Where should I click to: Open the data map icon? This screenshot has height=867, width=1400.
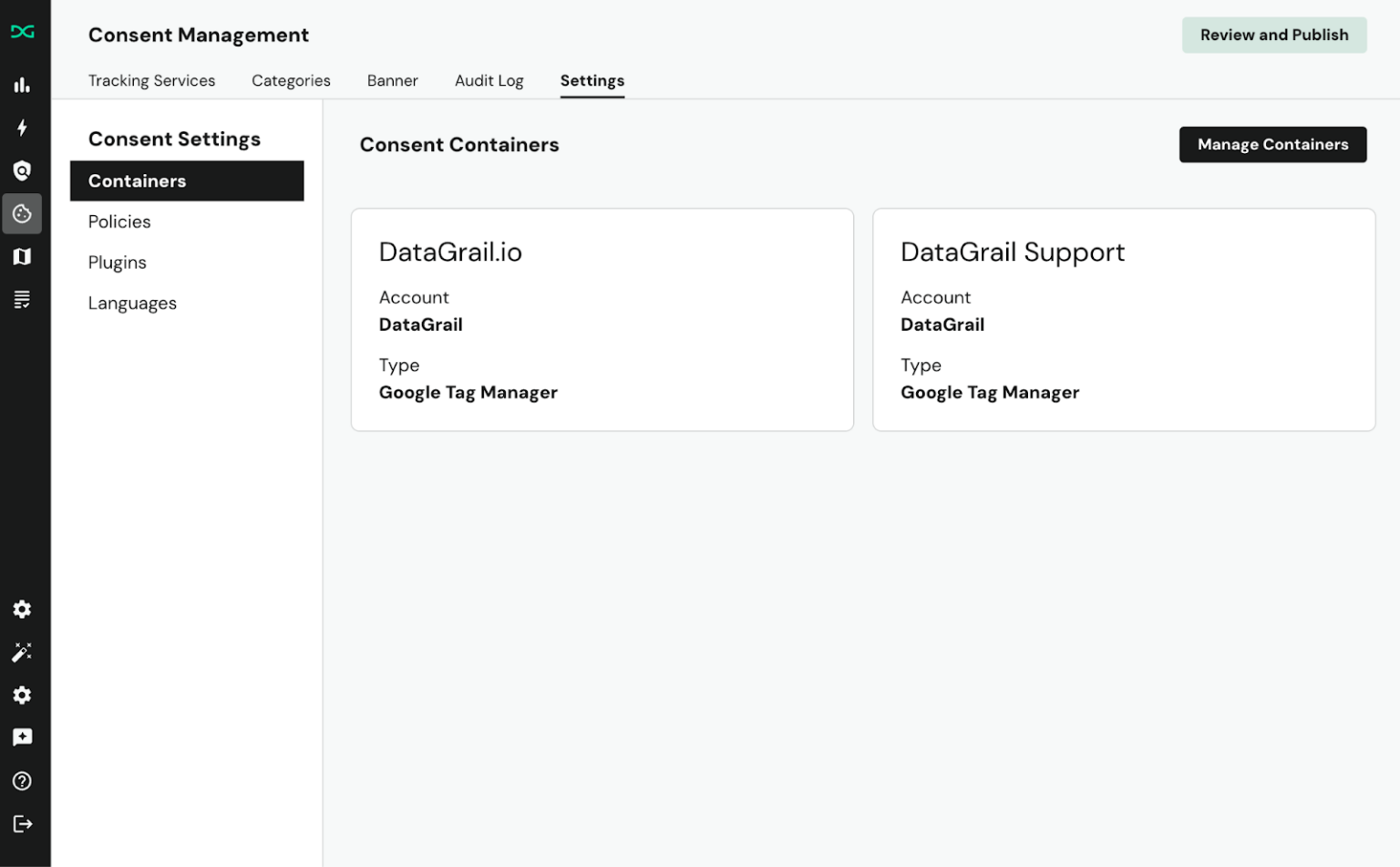pyautogui.click(x=23, y=256)
